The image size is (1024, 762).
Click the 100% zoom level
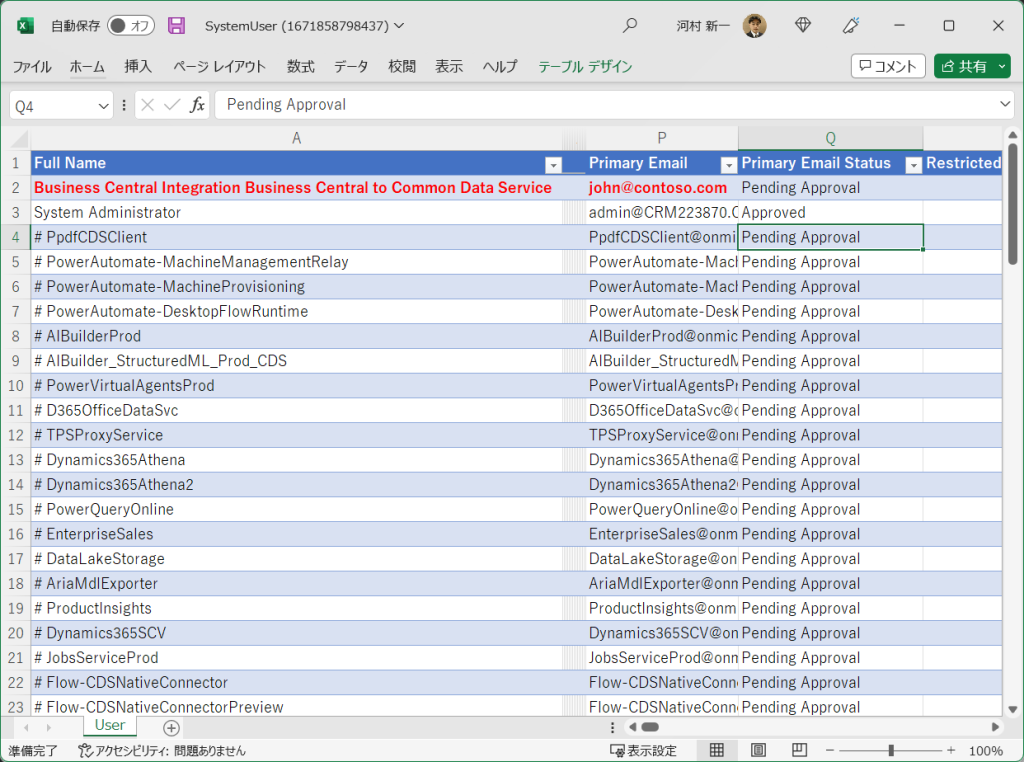point(985,751)
